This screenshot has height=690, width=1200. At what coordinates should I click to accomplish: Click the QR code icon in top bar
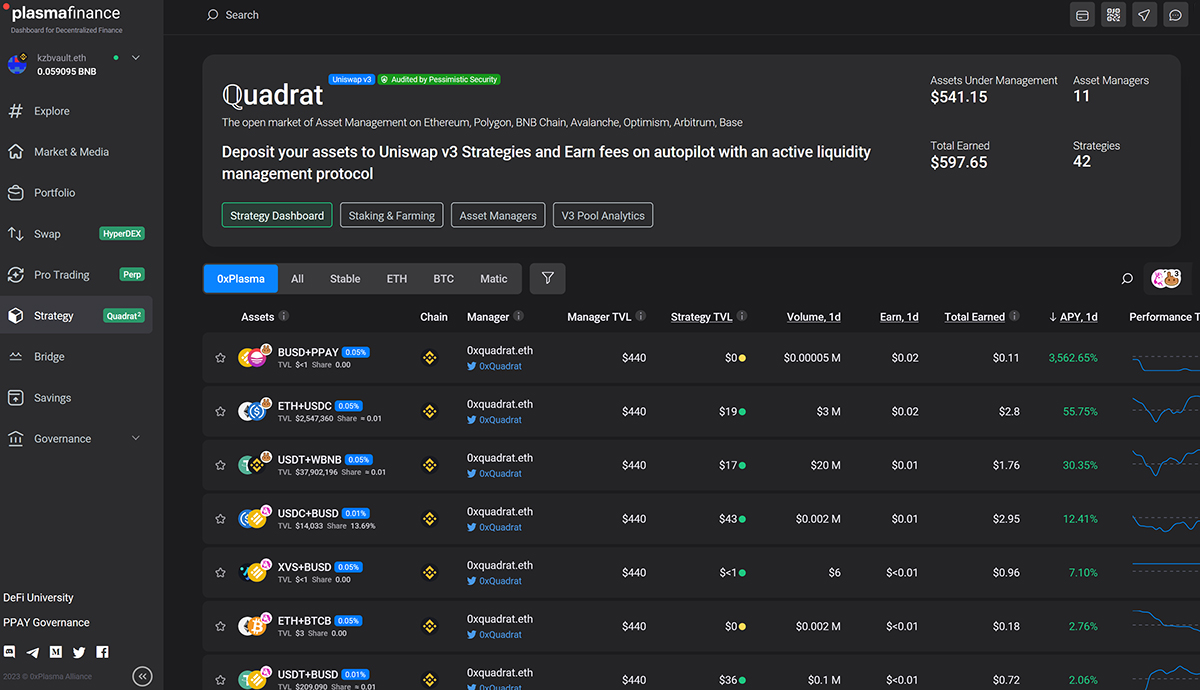click(x=1113, y=15)
